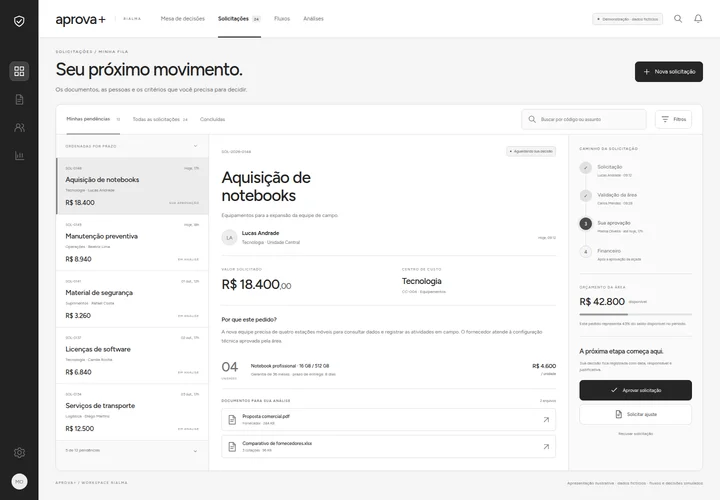
Task: Click the Solicitação completed check circle
Action: [x=585, y=168]
